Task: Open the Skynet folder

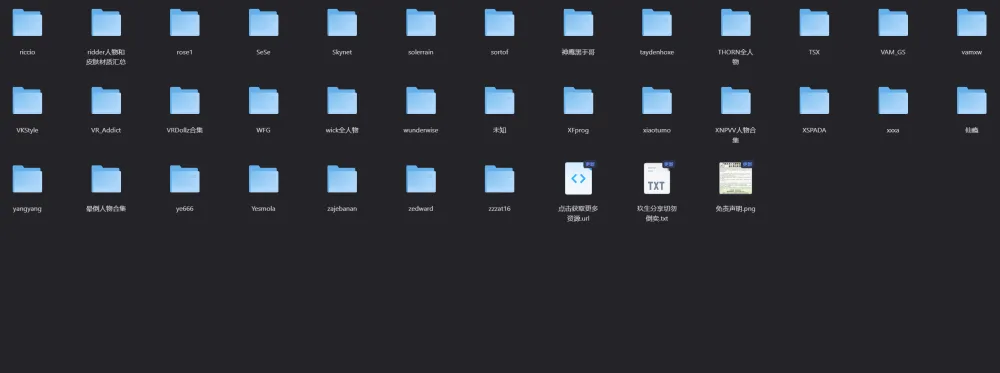Action: pyautogui.click(x=342, y=23)
